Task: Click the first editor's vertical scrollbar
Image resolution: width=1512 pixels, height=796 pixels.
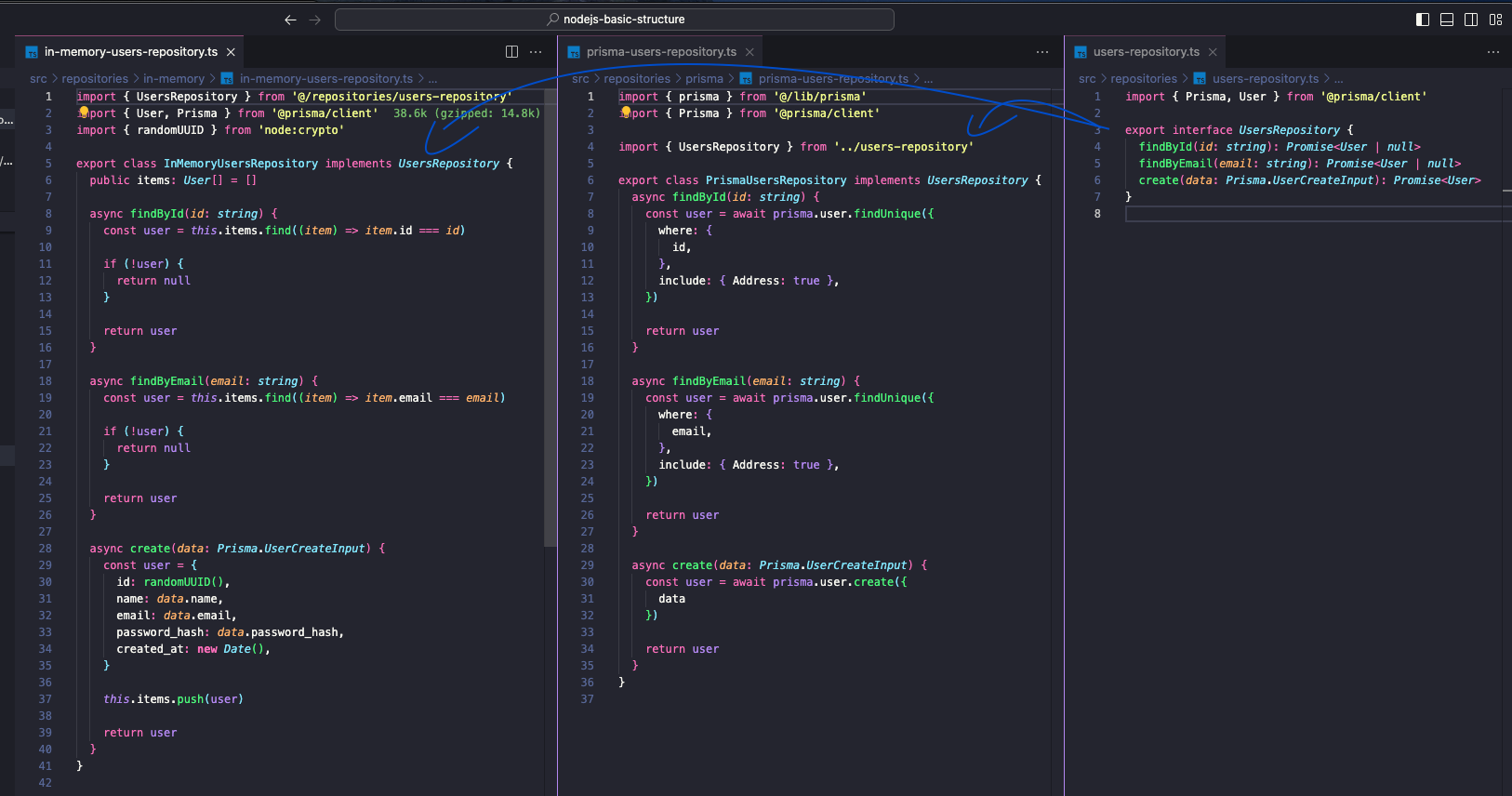Action: point(550,316)
